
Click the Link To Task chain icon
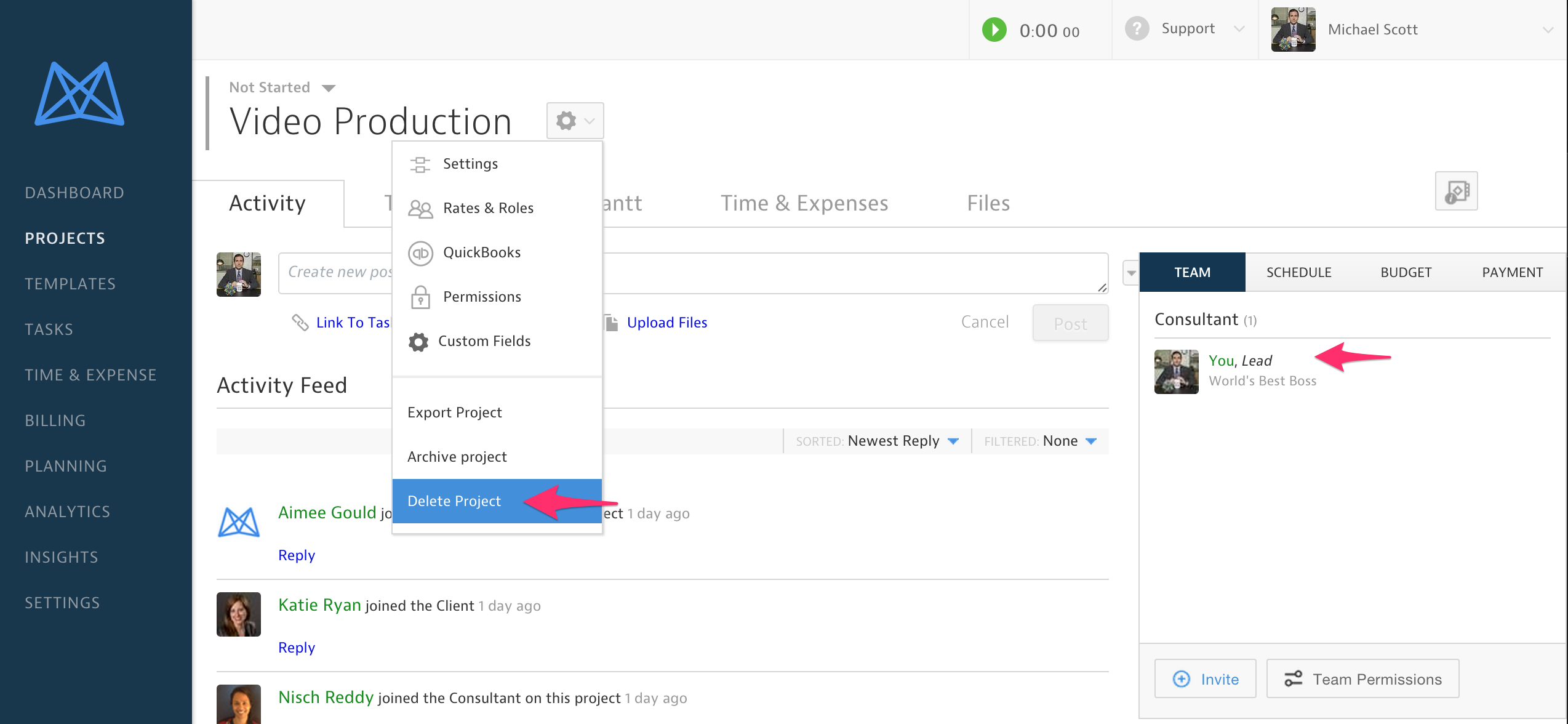coord(300,323)
